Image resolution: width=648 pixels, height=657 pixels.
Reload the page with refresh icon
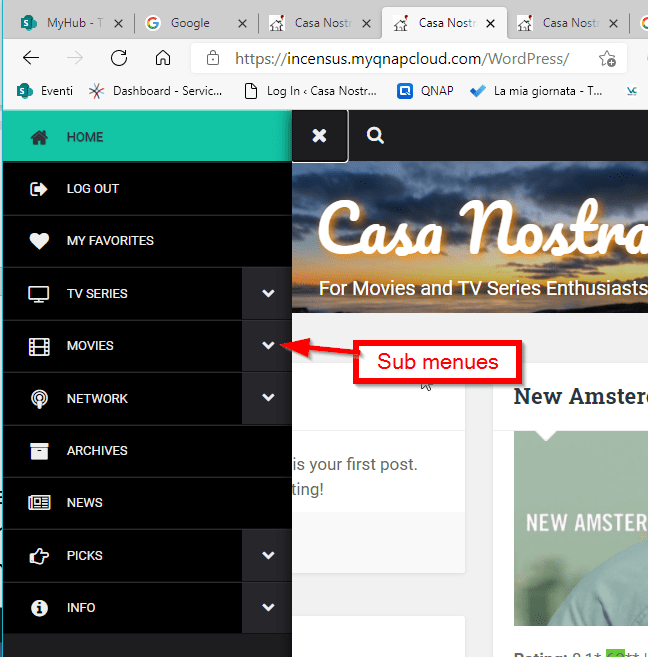pos(119,58)
